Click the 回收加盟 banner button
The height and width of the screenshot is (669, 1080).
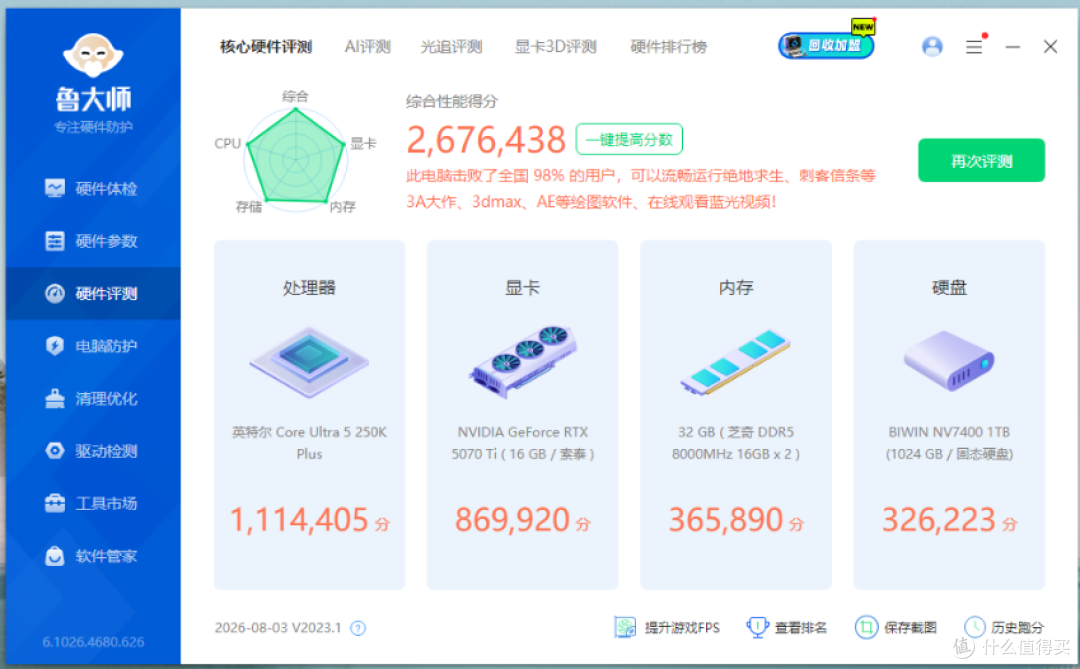[826, 45]
